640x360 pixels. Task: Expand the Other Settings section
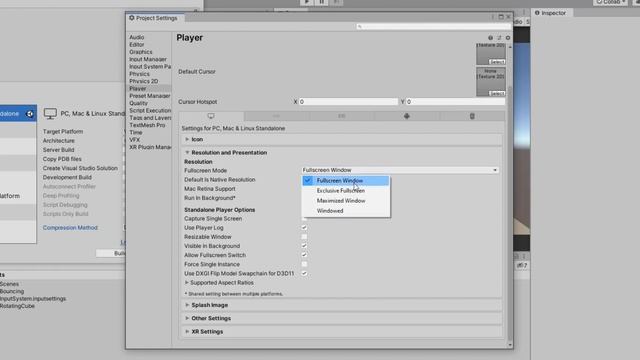(187, 318)
